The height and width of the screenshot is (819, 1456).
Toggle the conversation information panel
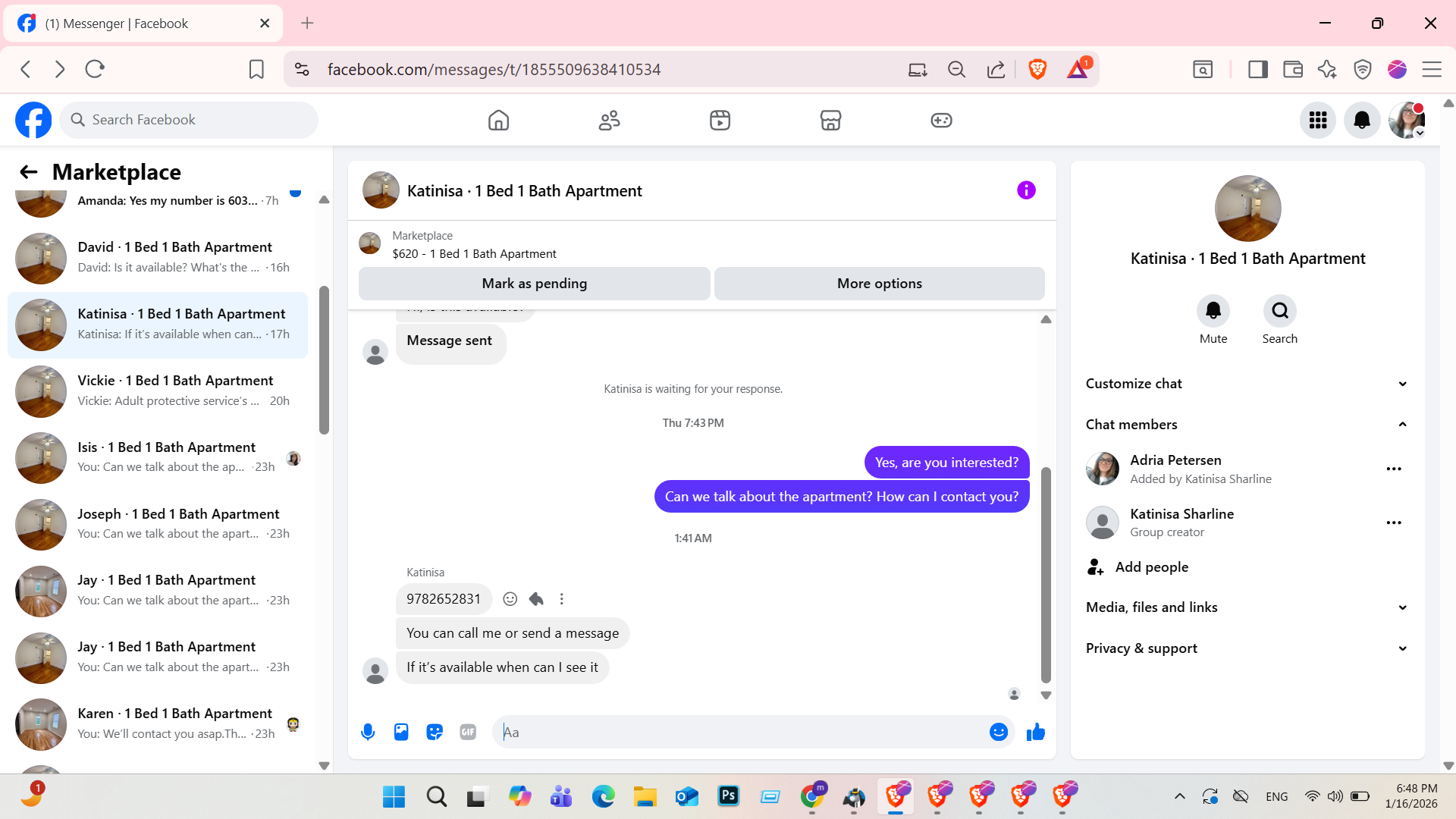(1026, 190)
